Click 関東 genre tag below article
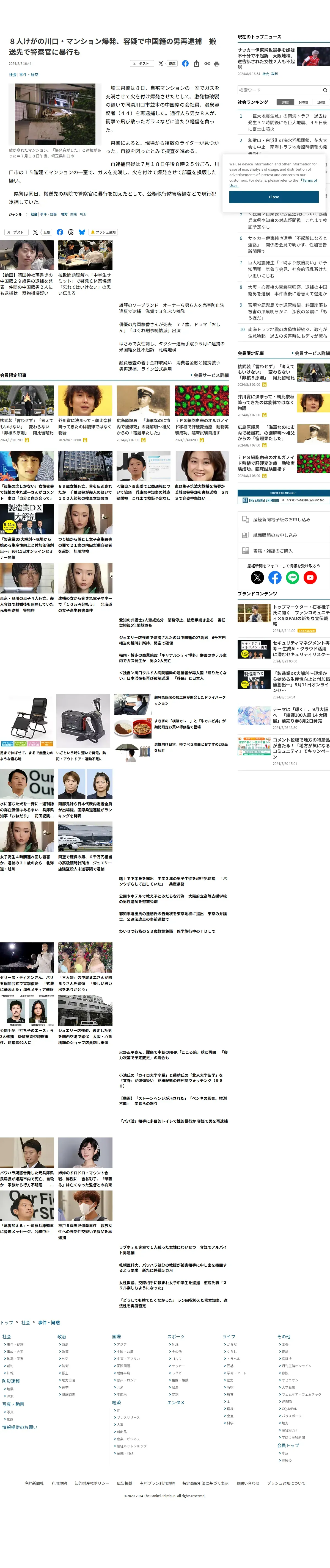 (73, 214)
